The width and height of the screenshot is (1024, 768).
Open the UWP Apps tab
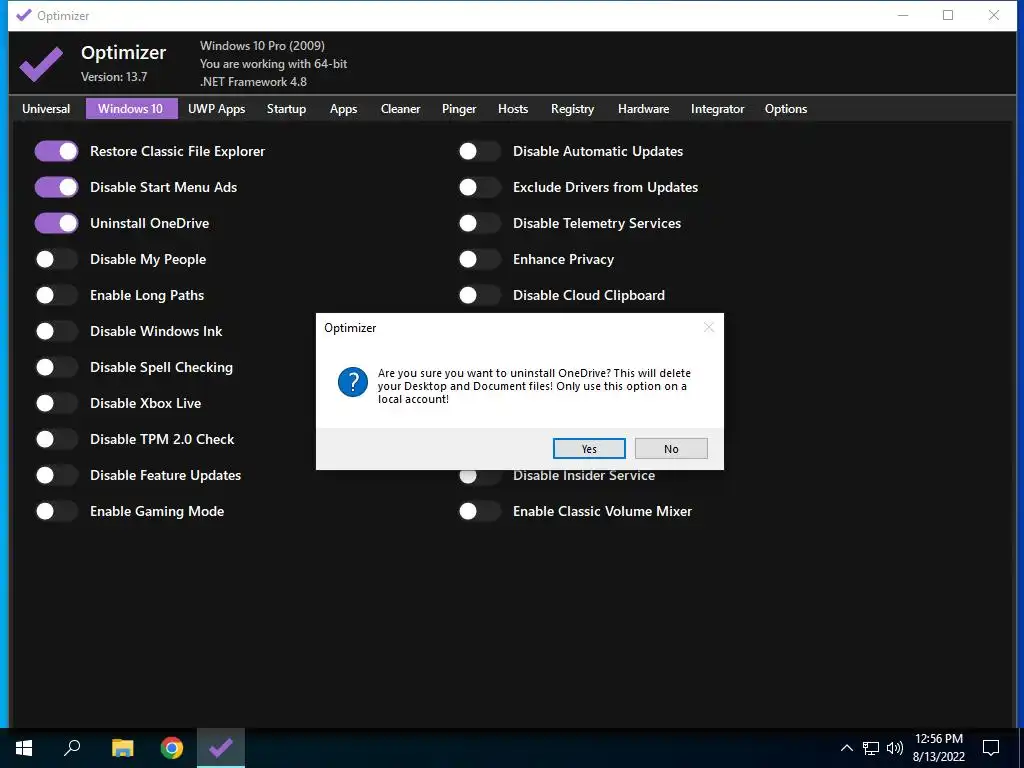(217, 109)
